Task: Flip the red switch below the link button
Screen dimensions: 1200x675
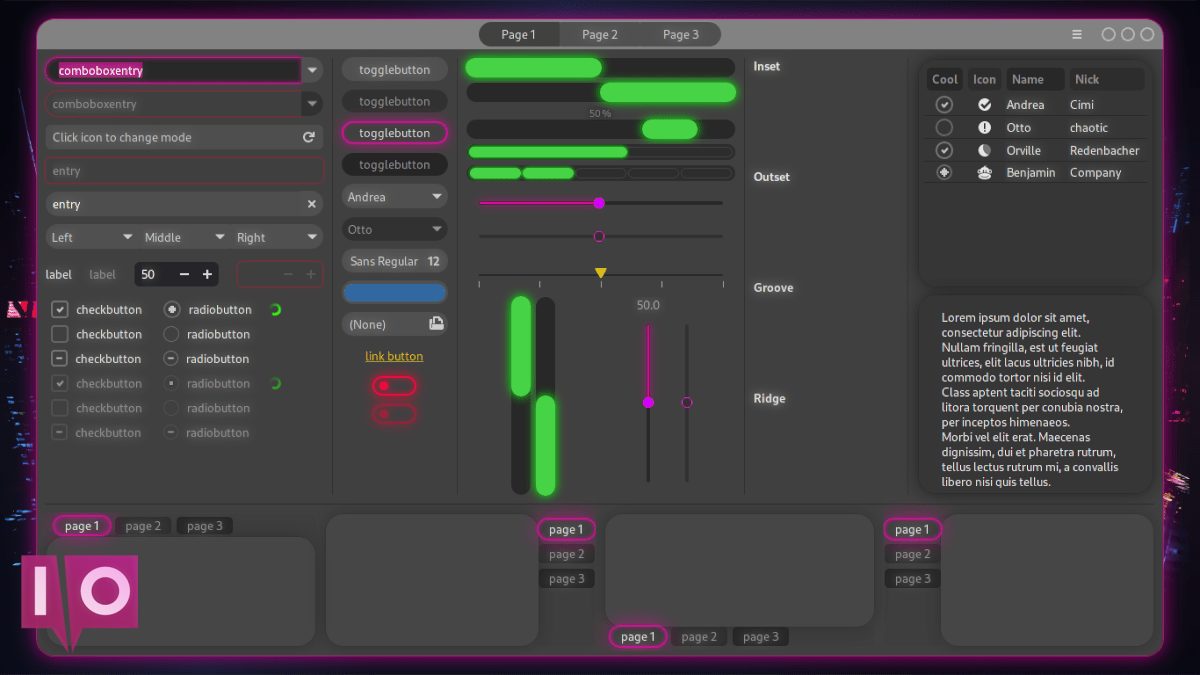Action: 394,386
